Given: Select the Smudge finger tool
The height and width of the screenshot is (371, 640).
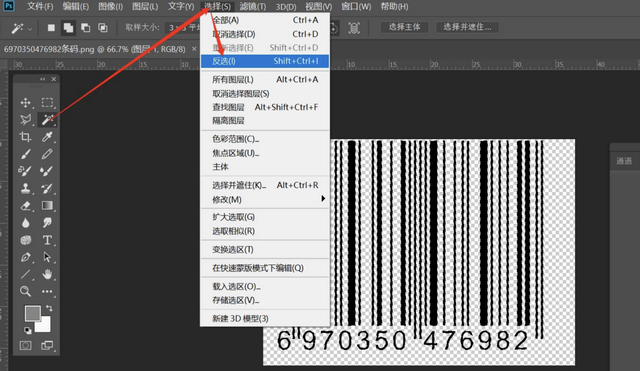Looking at the screenshot, I should [x=47, y=222].
